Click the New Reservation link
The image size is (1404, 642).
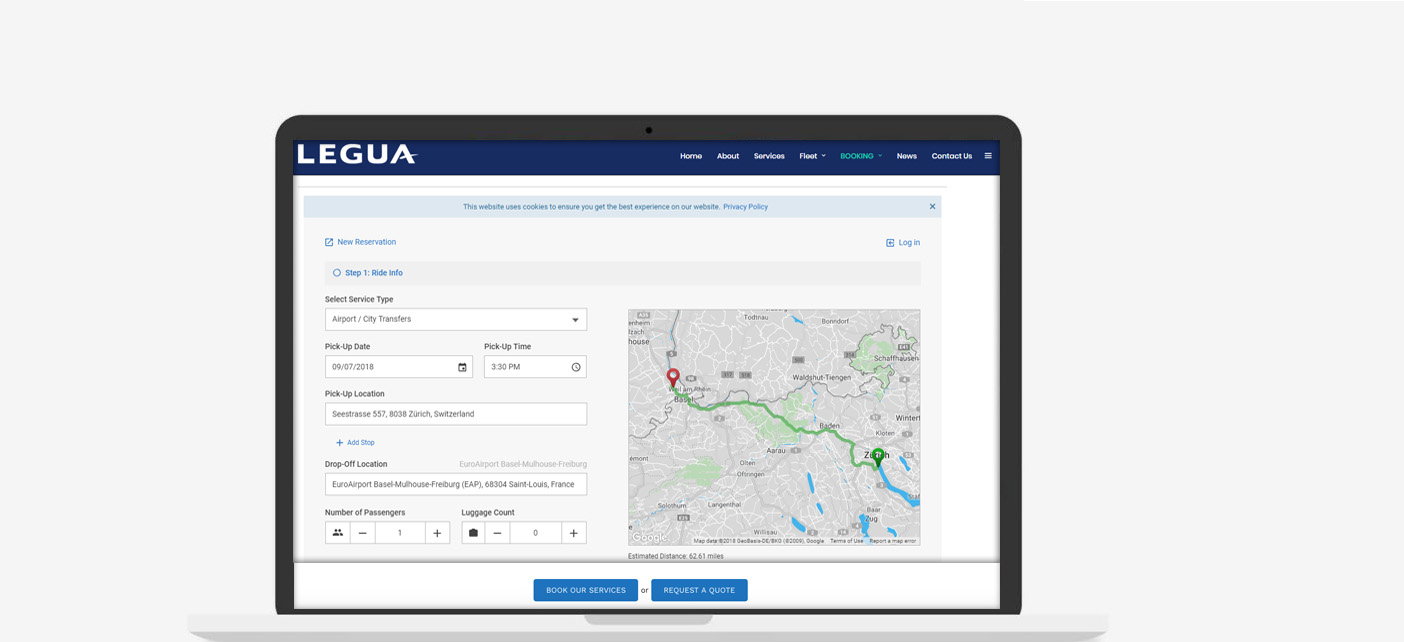pyautogui.click(x=367, y=242)
